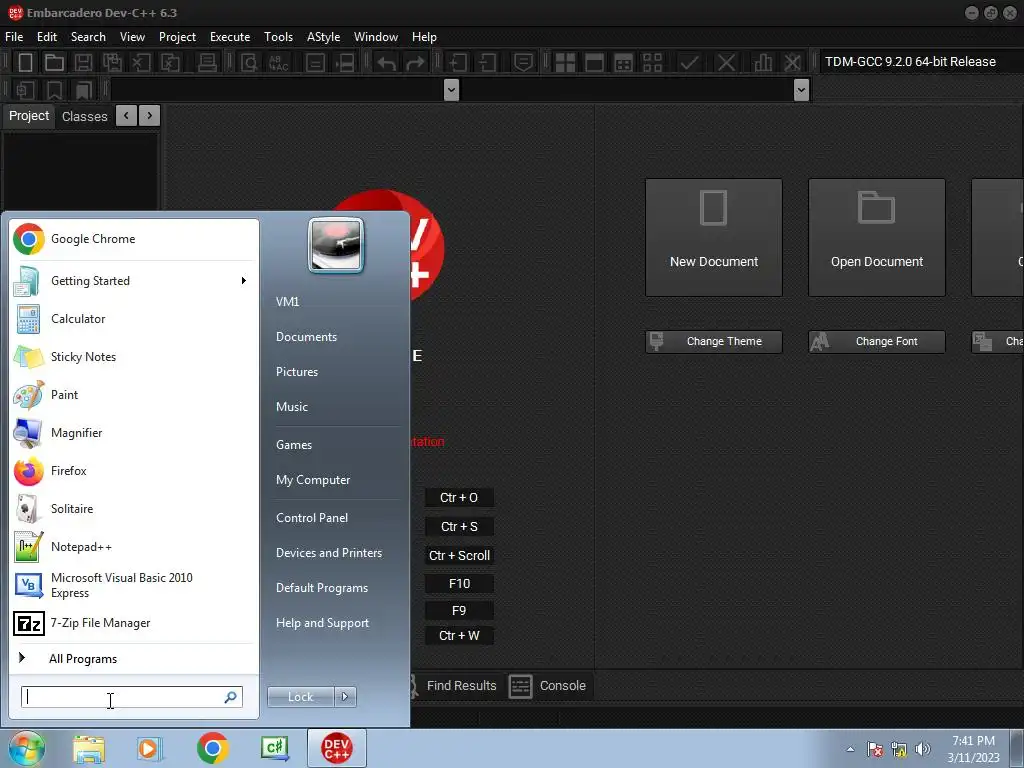This screenshot has height=768, width=1024.
Task: Click the tab scroll right arrow button
Action: pyautogui.click(x=150, y=116)
